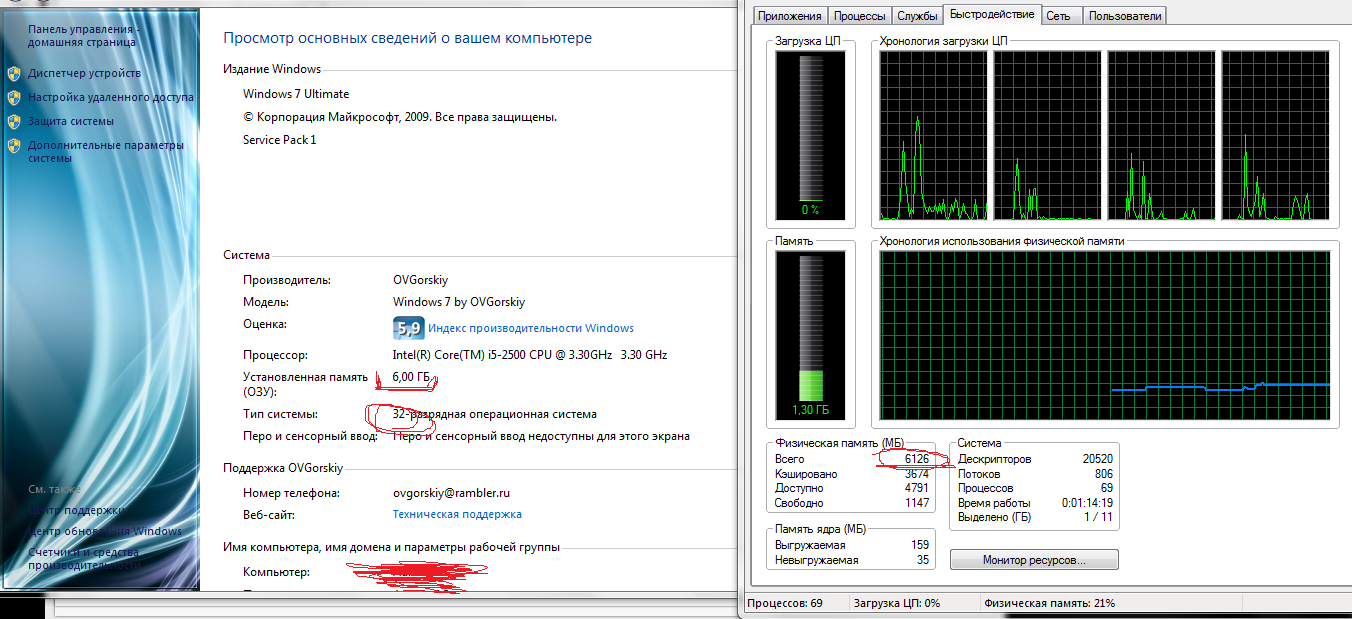Open Индекс производительности Windows link
This screenshot has width=1352, height=619.
[x=531, y=328]
